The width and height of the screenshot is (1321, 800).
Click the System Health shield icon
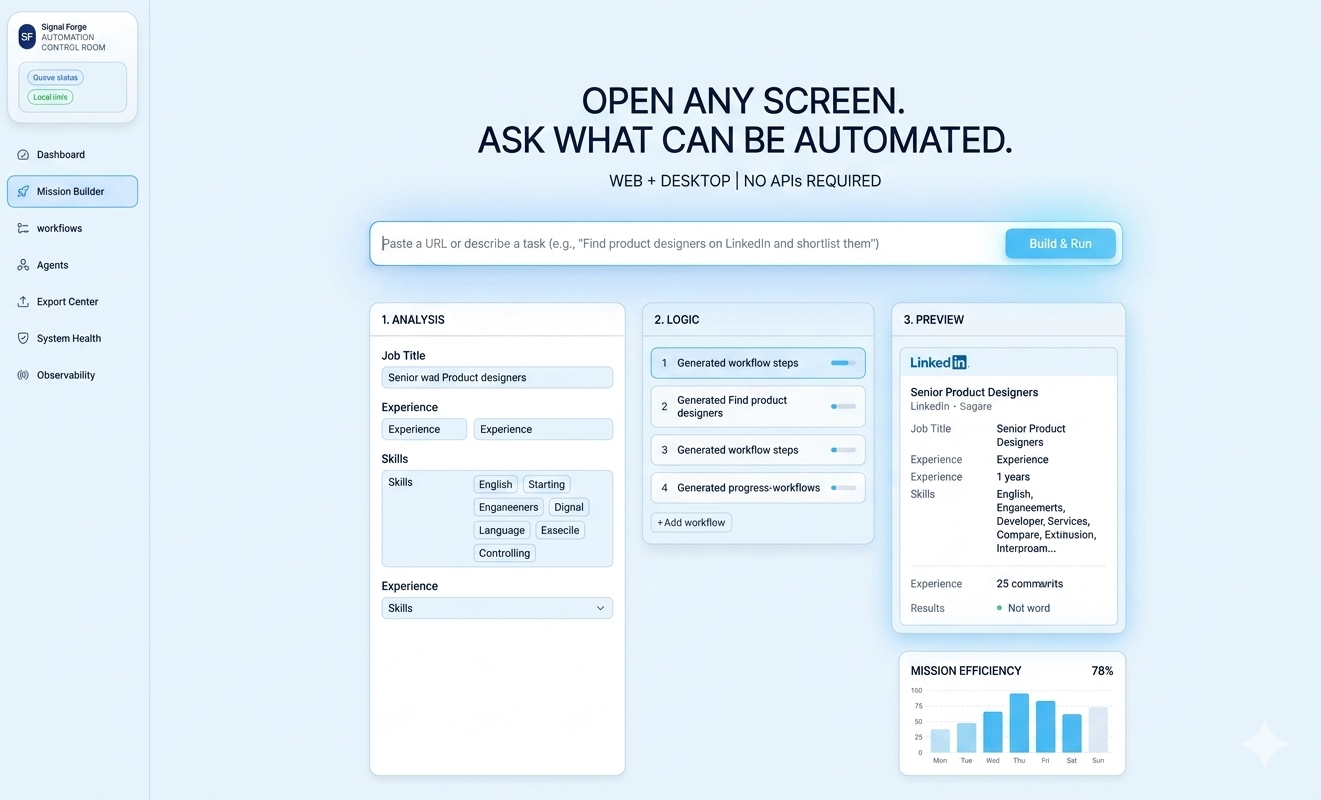pyautogui.click(x=23, y=339)
